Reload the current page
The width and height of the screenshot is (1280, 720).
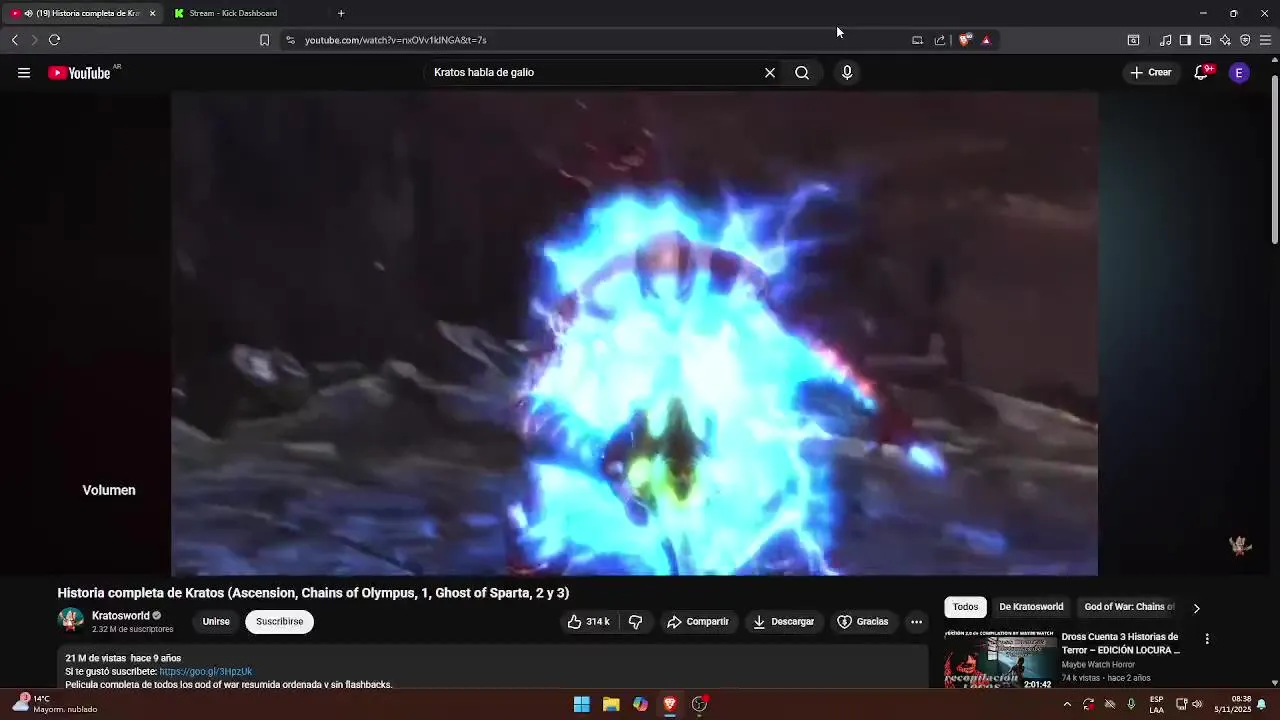click(x=54, y=40)
